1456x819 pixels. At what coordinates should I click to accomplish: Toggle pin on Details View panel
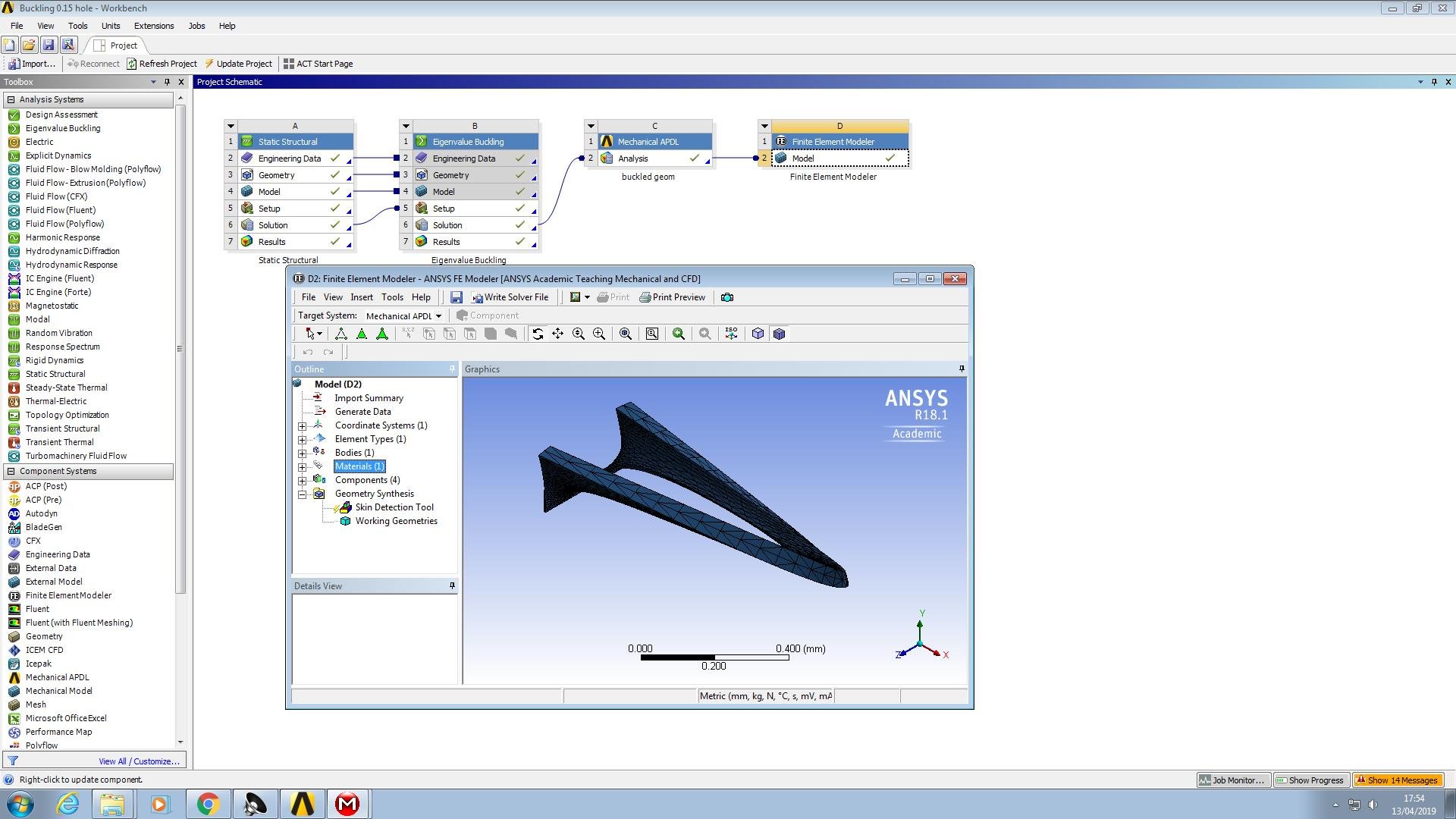[452, 586]
